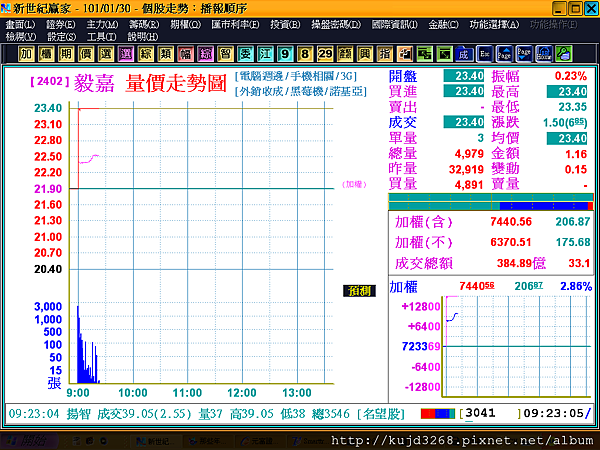Open the 金融(C) menu
Image resolution: width=600 pixels, height=450 pixels.
coord(443,25)
